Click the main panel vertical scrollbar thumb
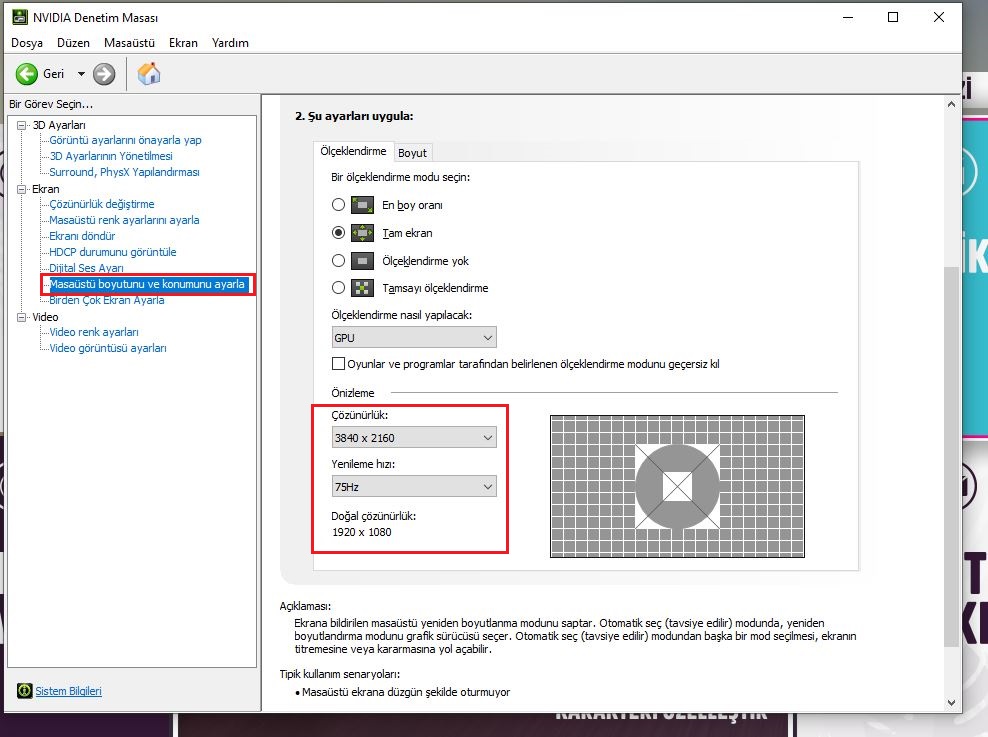This screenshot has width=988, height=737. pyautogui.click(x=951, y=456)
